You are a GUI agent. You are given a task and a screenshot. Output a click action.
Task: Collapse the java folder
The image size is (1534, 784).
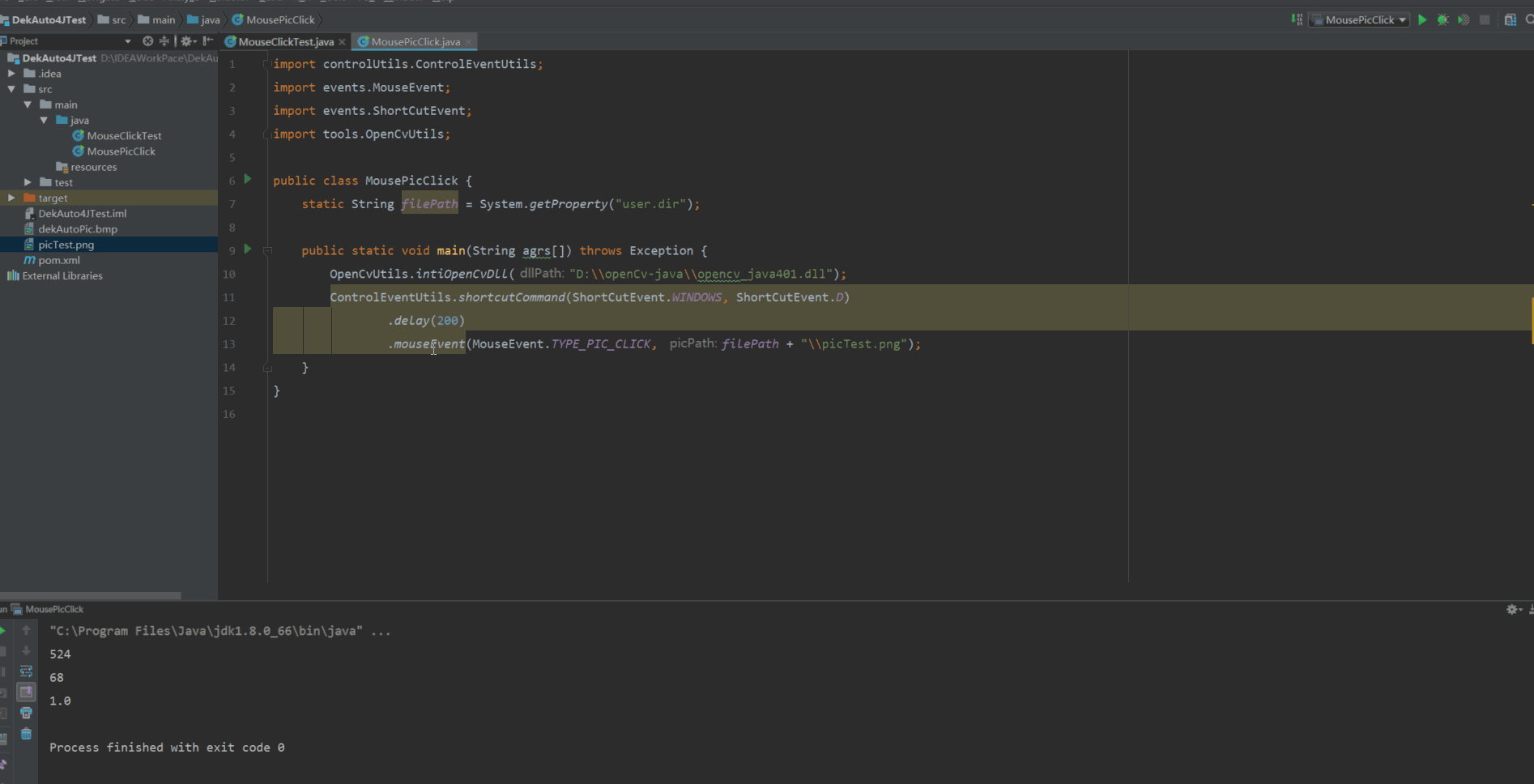[44, 120]
